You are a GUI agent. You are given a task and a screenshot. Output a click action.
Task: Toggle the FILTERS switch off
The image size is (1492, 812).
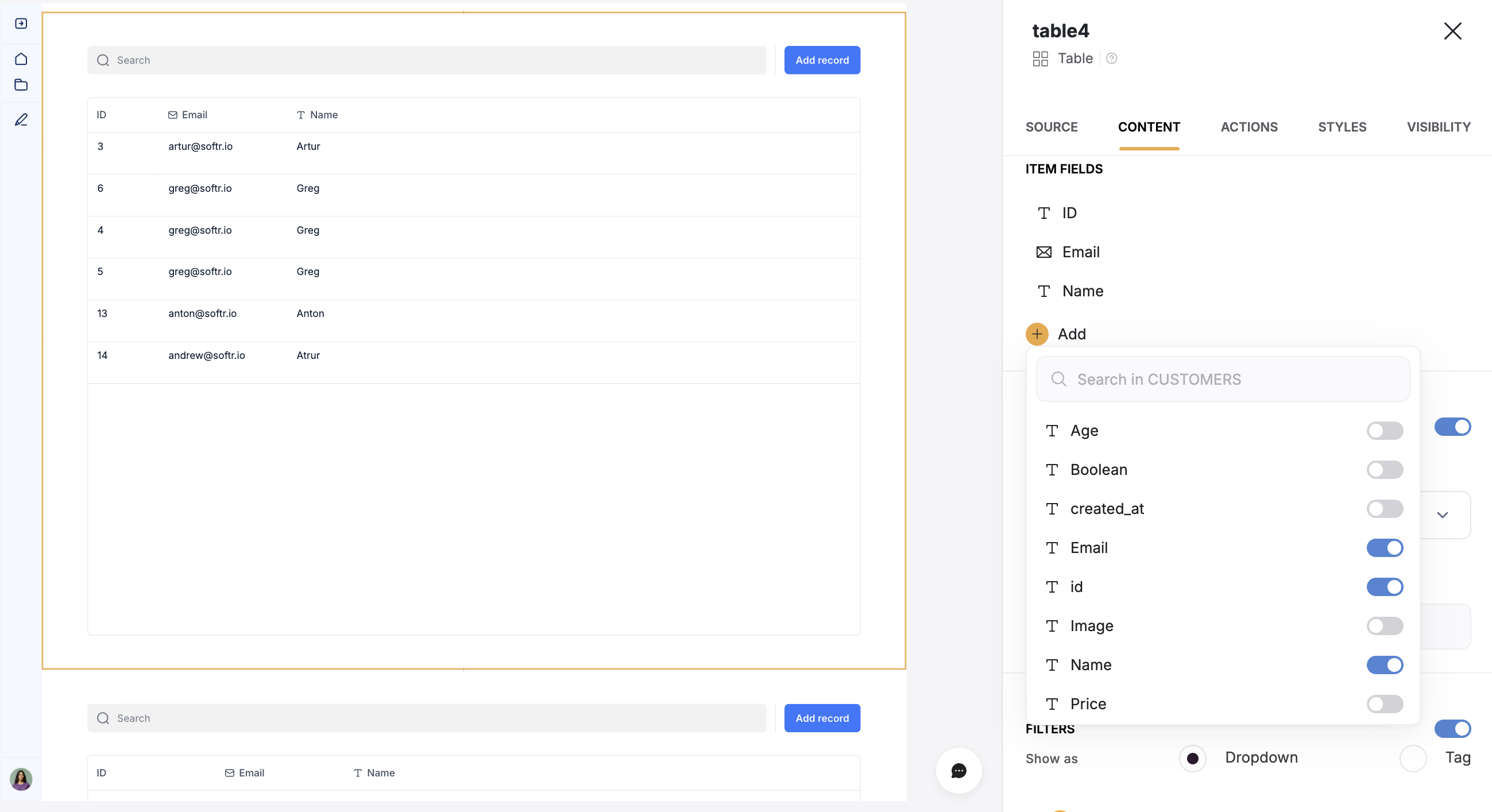(1452, 729)
